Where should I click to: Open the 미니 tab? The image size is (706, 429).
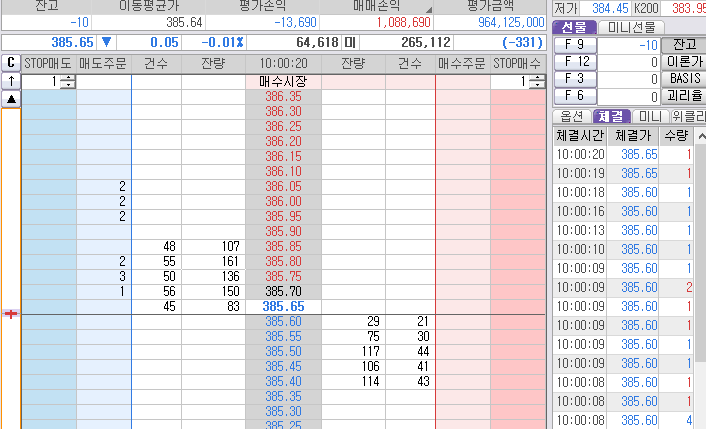[x=650, y=116]
